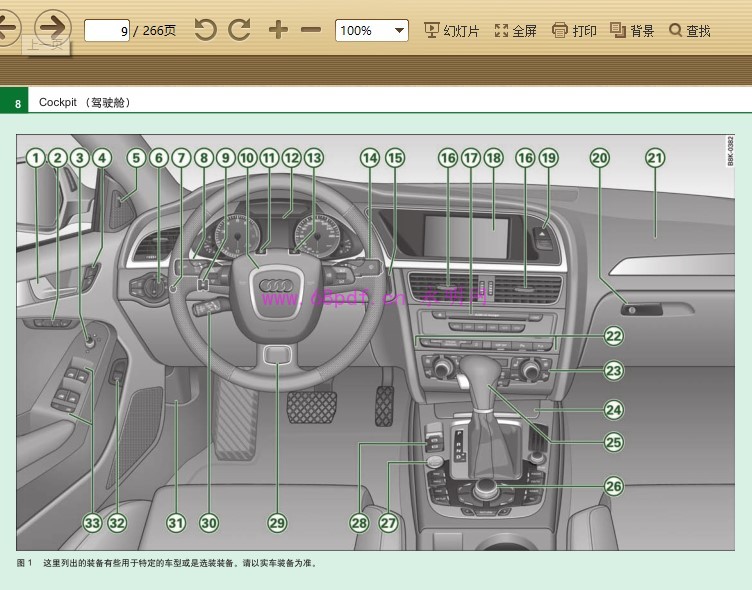752x590 pixels.
Task: Click the page number input field
Action: (x=107, y=30)
